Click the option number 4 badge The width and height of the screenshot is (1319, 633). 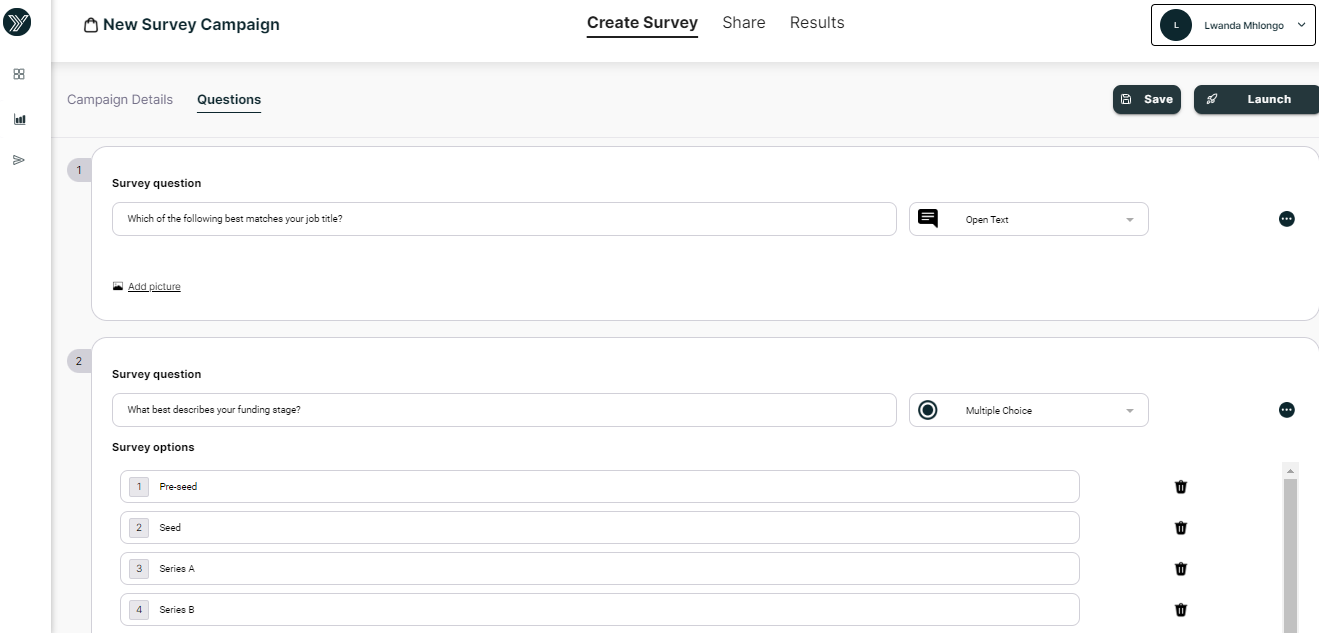139,610
